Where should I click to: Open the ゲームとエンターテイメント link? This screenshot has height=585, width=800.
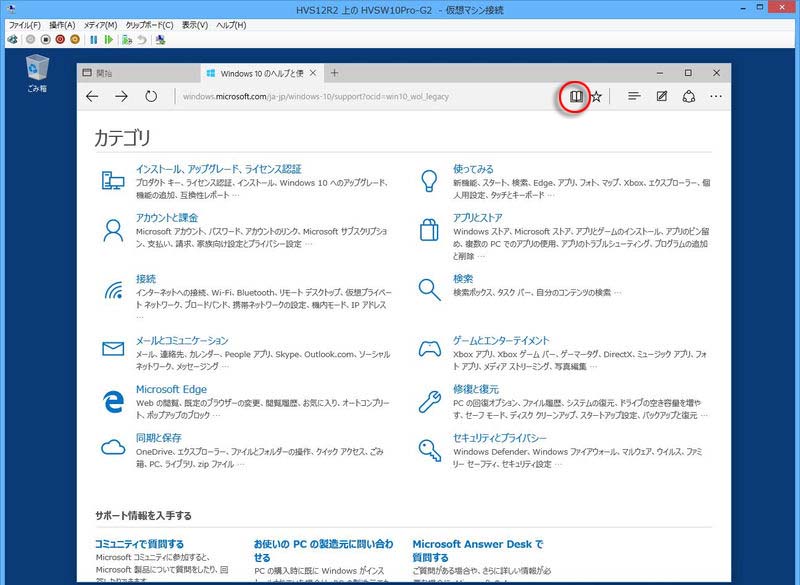click(x=501, y=340)
